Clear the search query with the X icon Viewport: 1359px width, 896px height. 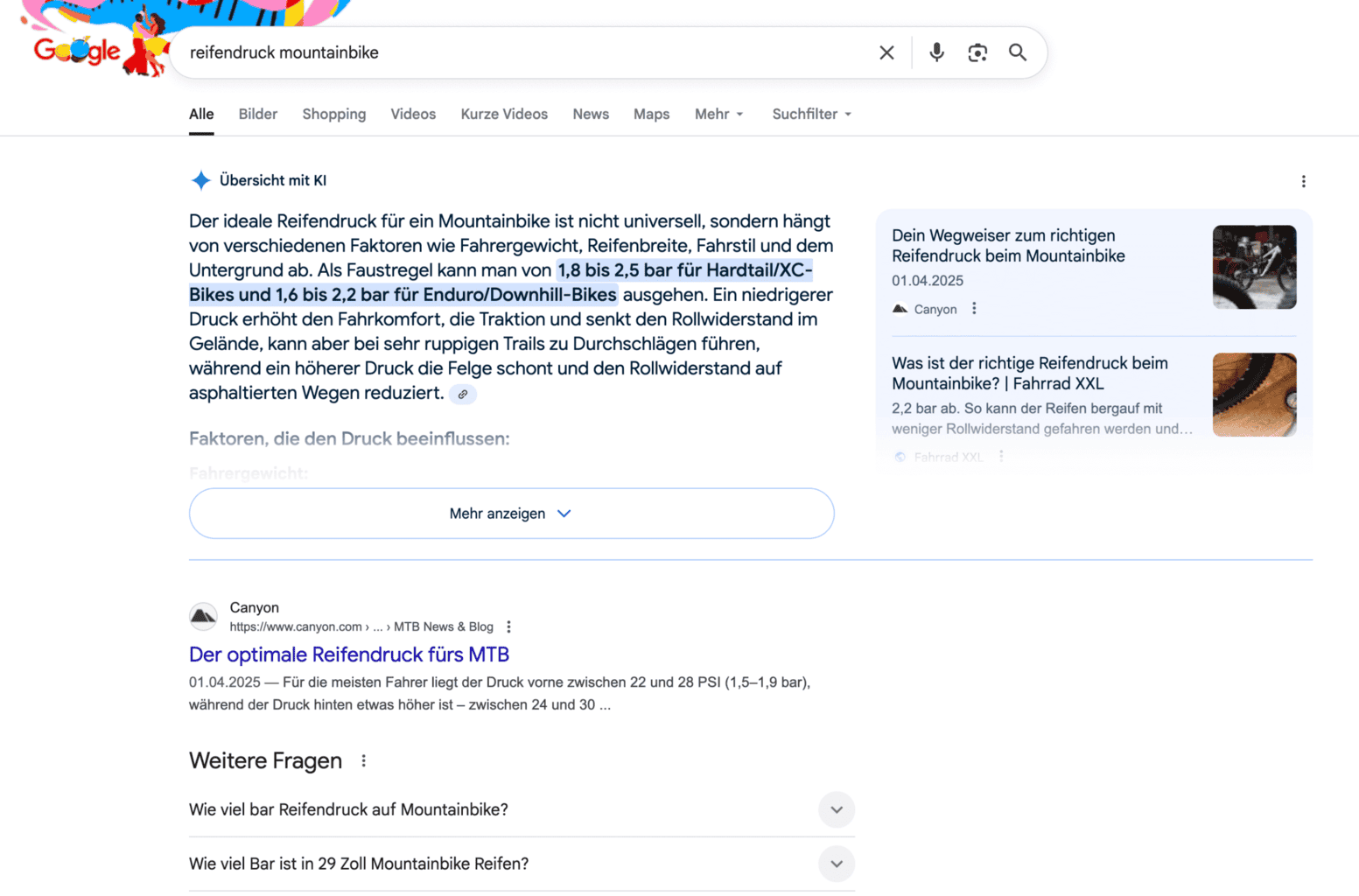tap(886, 52)
